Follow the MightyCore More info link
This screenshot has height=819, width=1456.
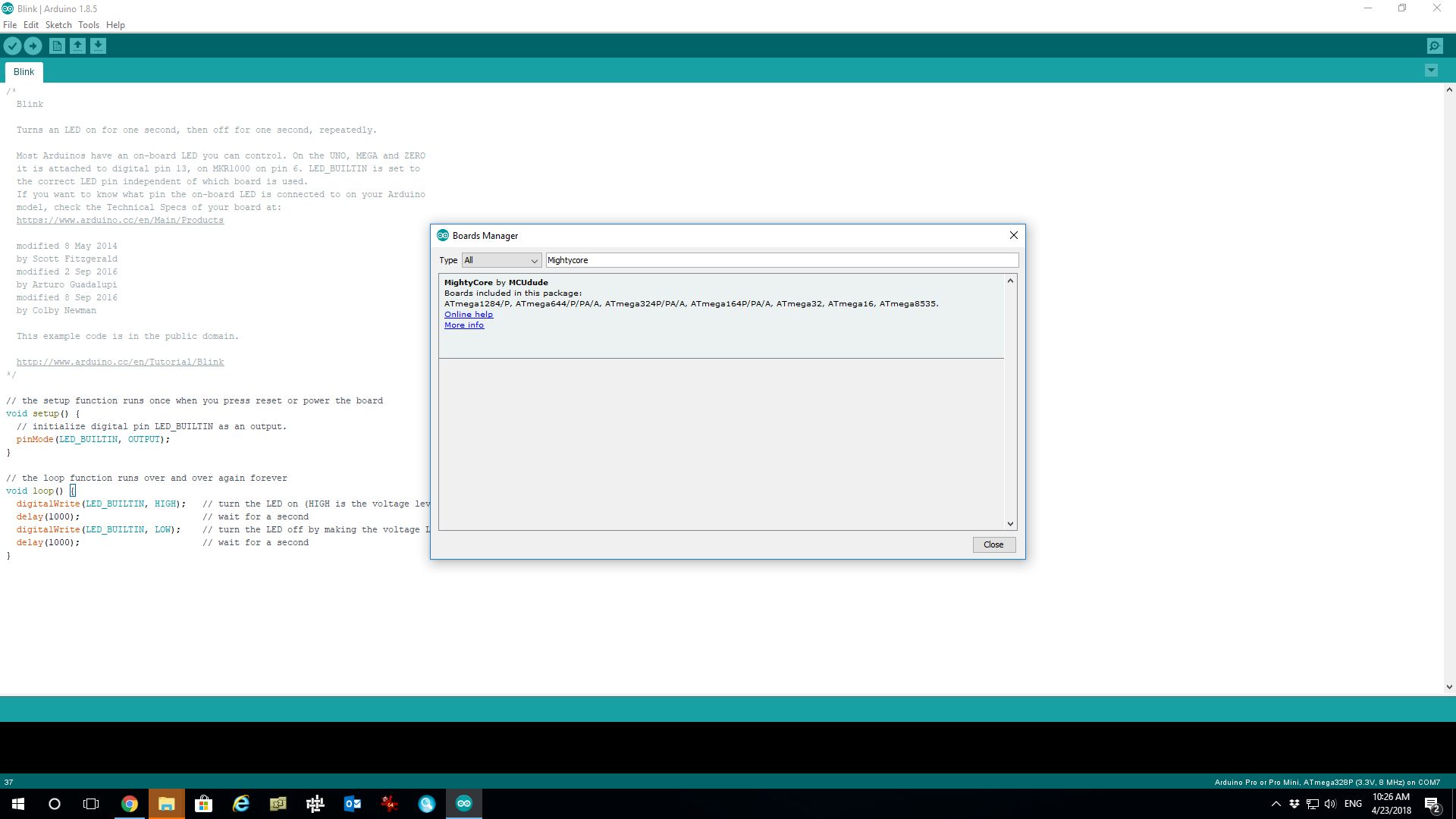[x=463, y=325]
